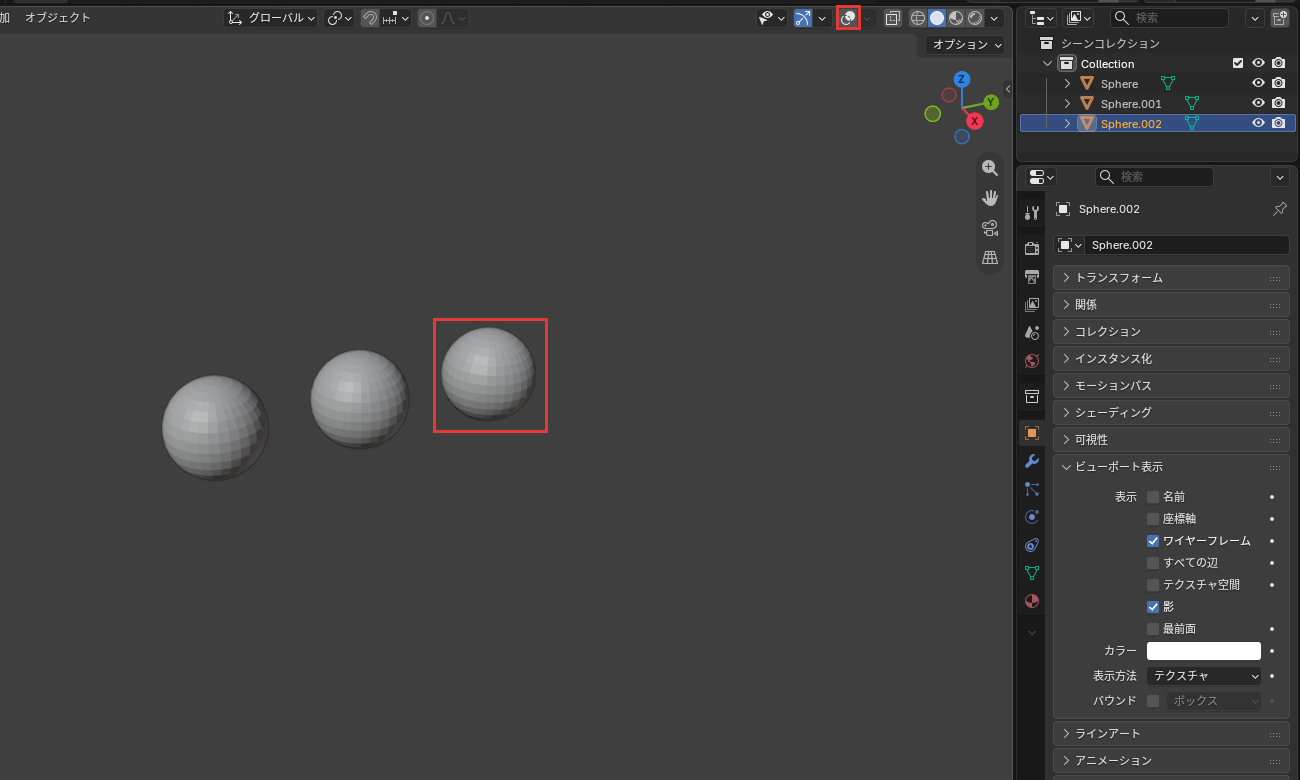Image resolution: width=1300 pixels, height=780 pixels.
Task: Toggle the snap magnet icon
Action: tap(370, 18)
